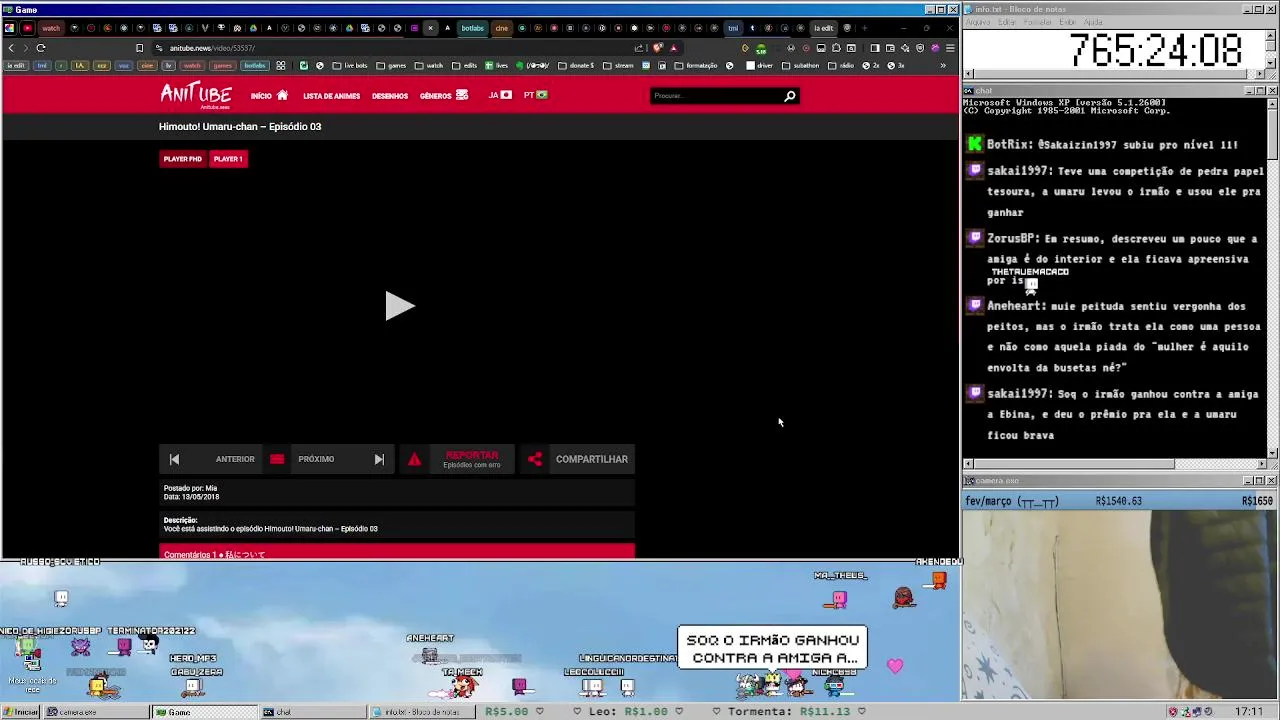
Task: Close the active browser tab with its X
Action: [x=431, y=28]
